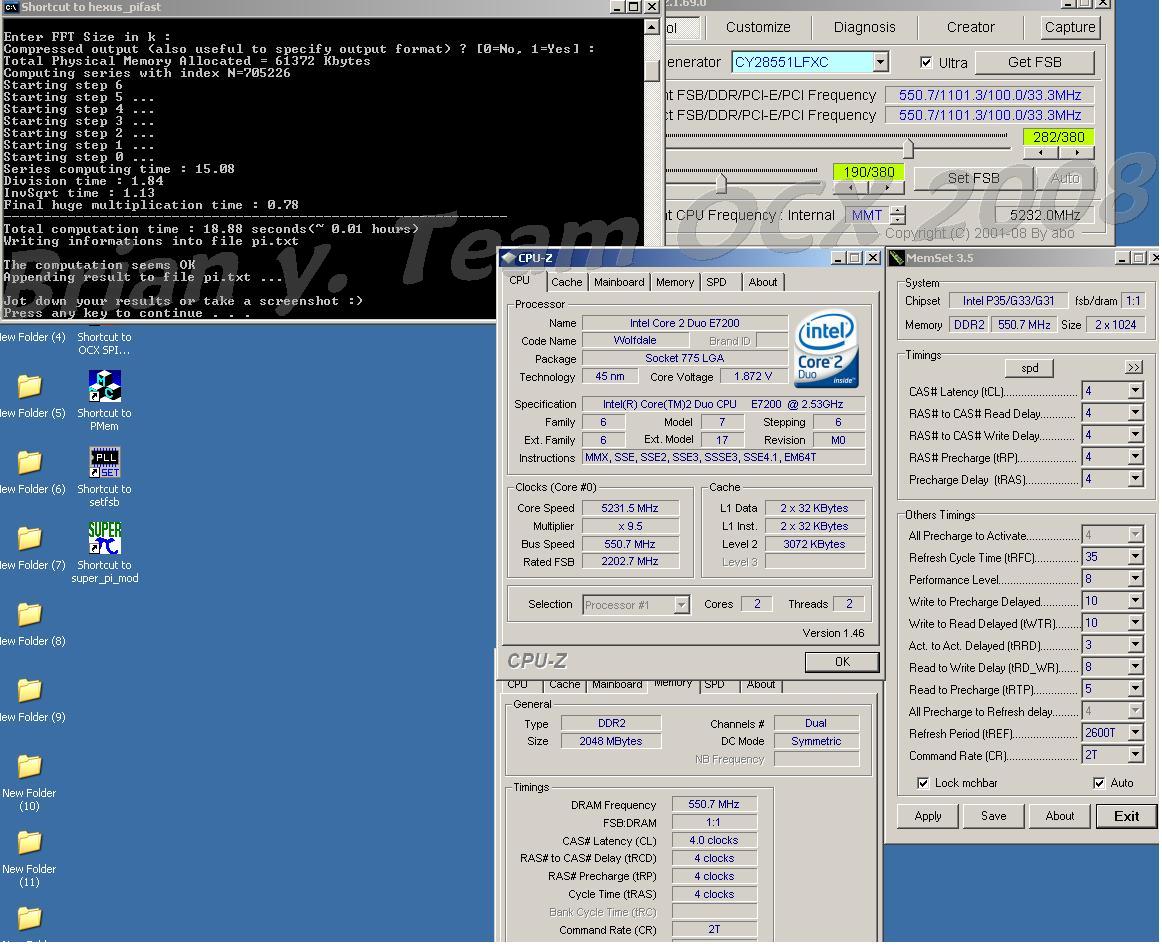Expand RAS# to CAS# Read Delay dropdown
Viewport: 1162px width, 948px height.
click(1135, 413)
